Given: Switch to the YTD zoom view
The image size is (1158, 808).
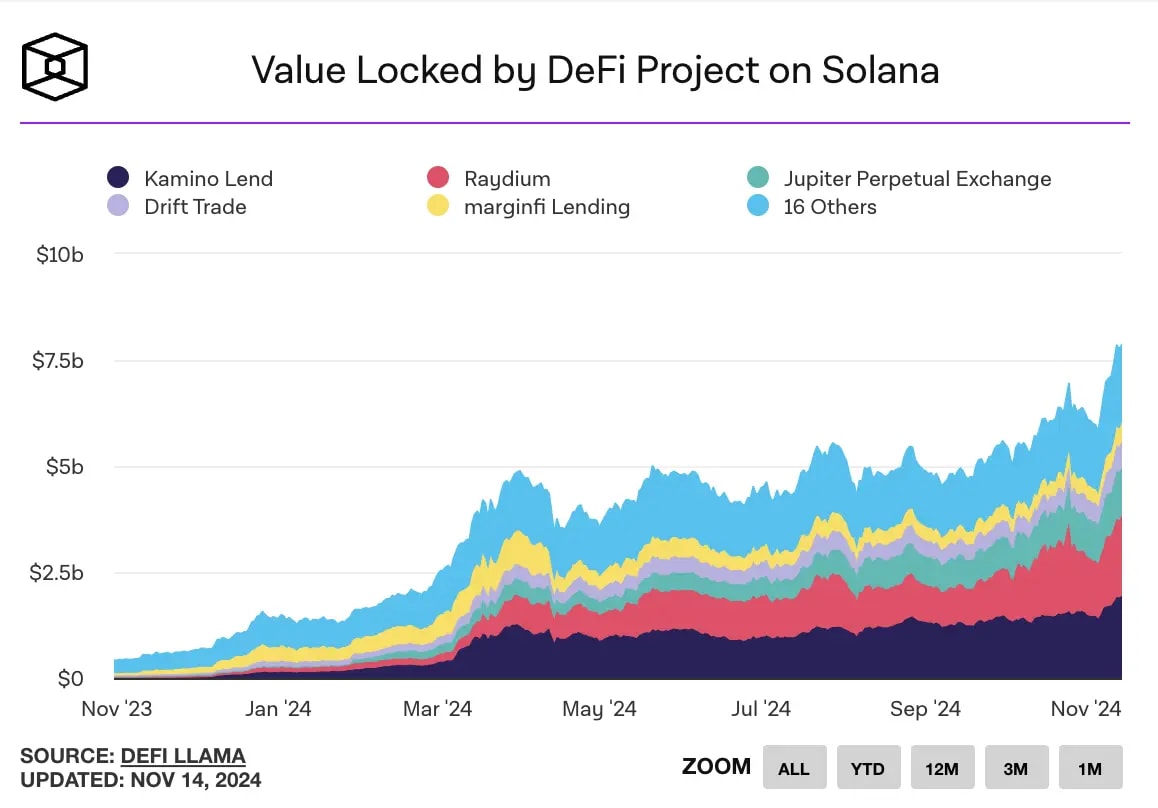Looking at the screenshot, I should point(868,768).
